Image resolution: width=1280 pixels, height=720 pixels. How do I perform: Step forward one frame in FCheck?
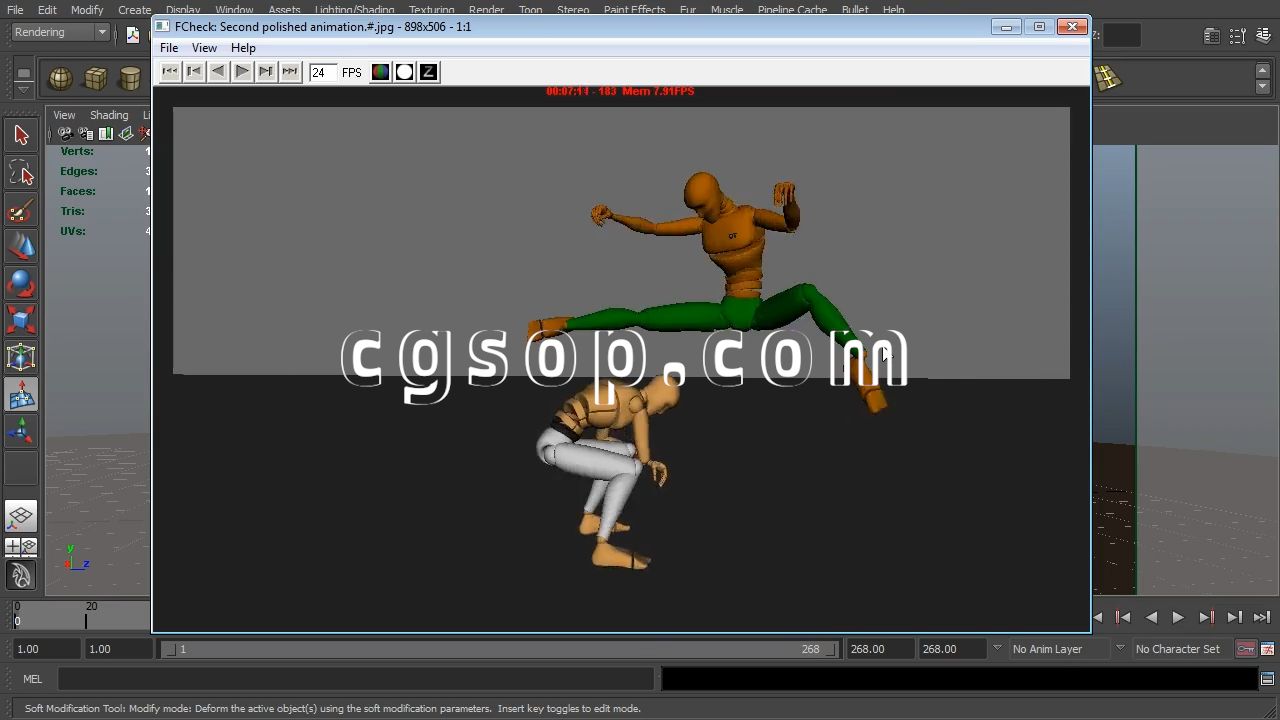[x=266, y=72]
